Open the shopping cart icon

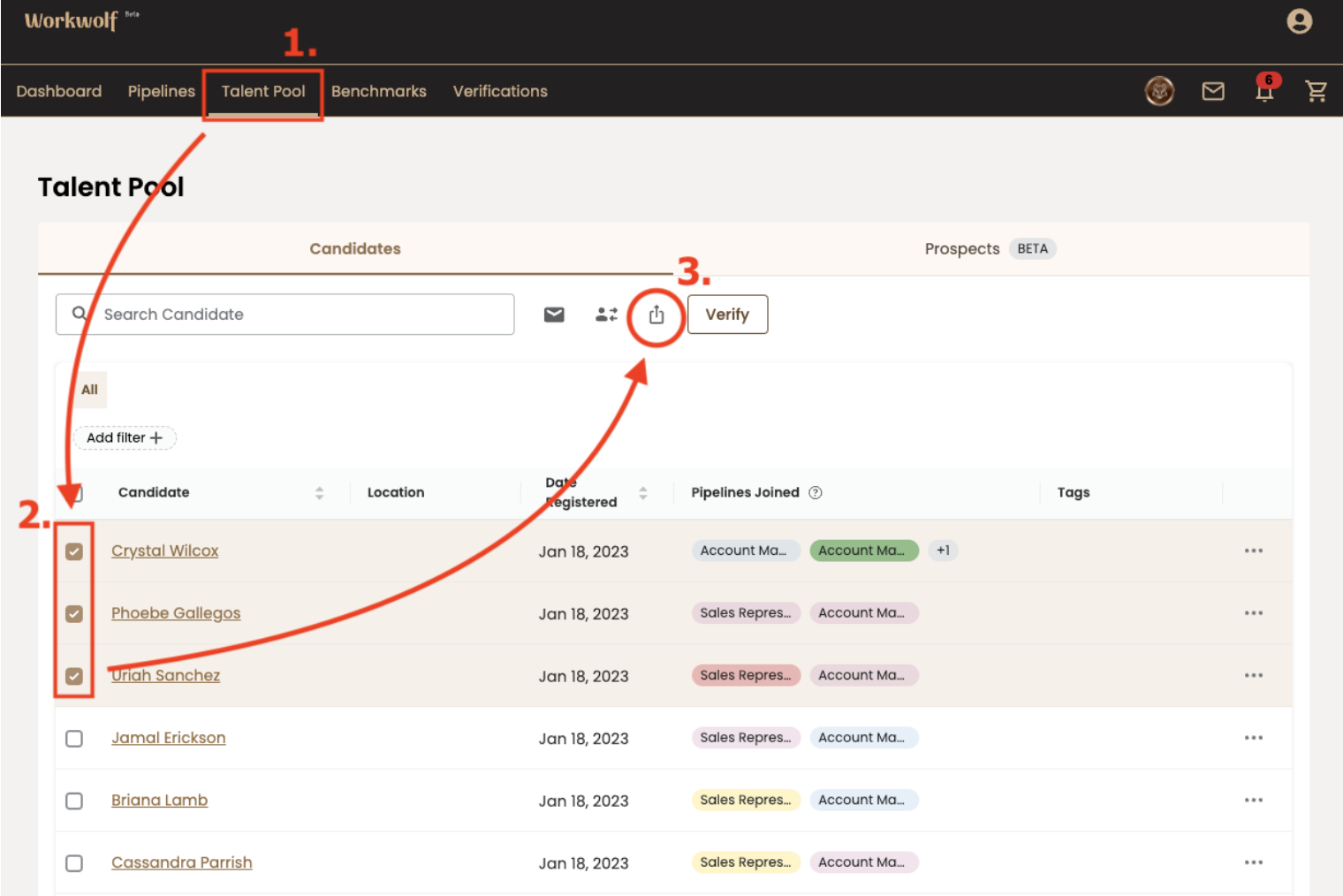(x=1316, y=91)
